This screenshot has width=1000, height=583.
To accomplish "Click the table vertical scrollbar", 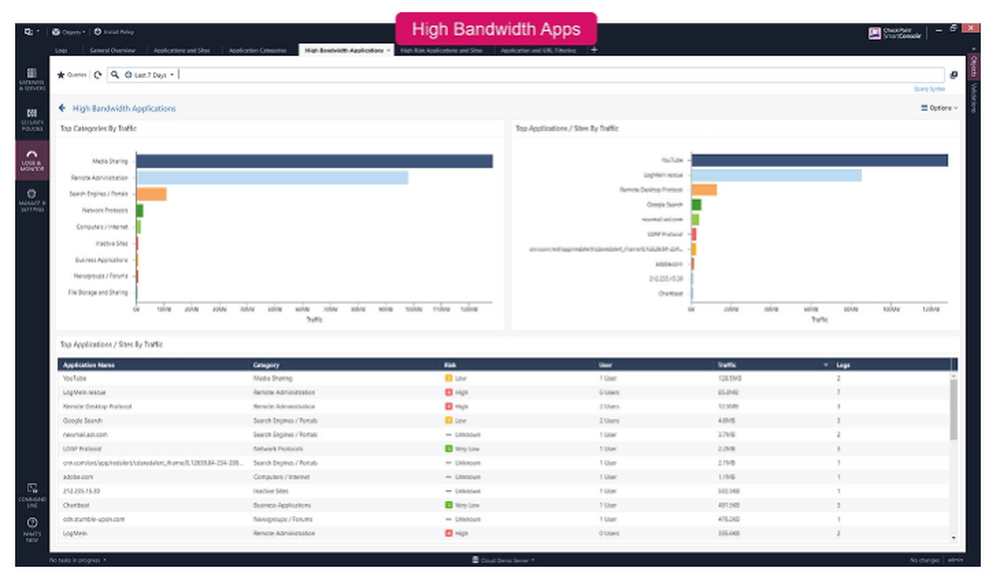I will pos(953,410).
